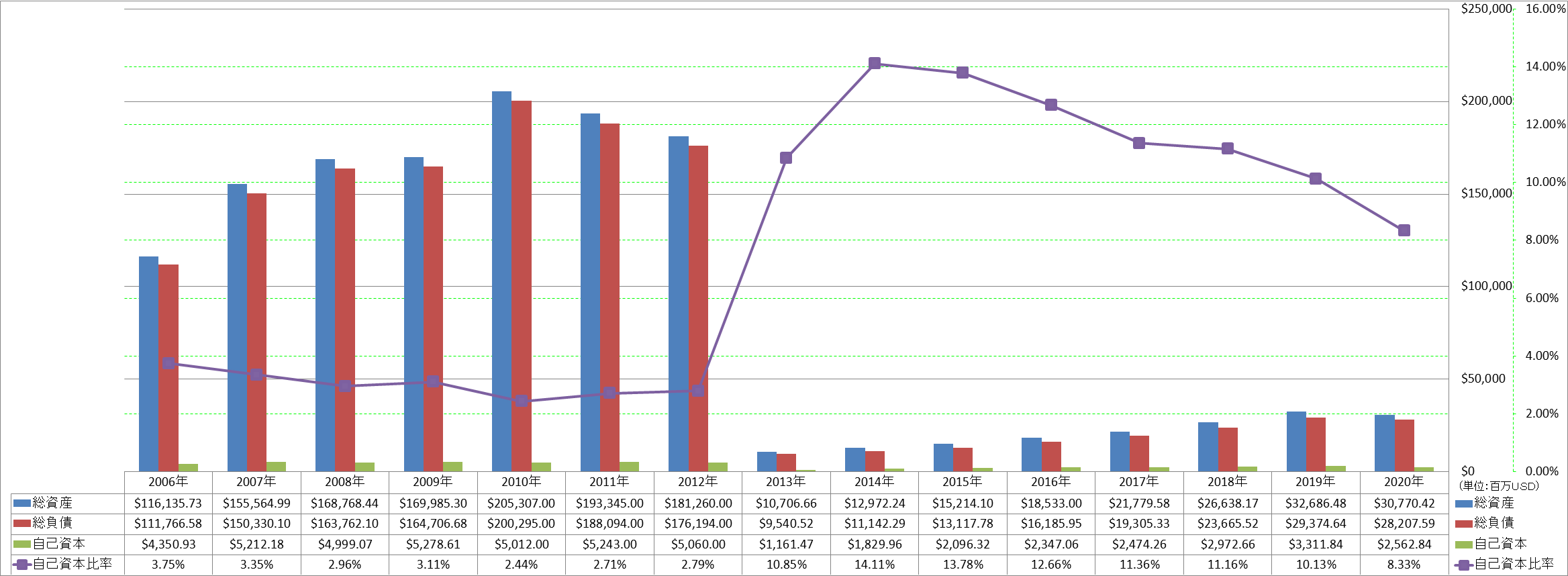Image resolution: width=1568 pixels, height=576 pixels.
Task: Select the 2020年 line data point
Action: (1404, 230)
